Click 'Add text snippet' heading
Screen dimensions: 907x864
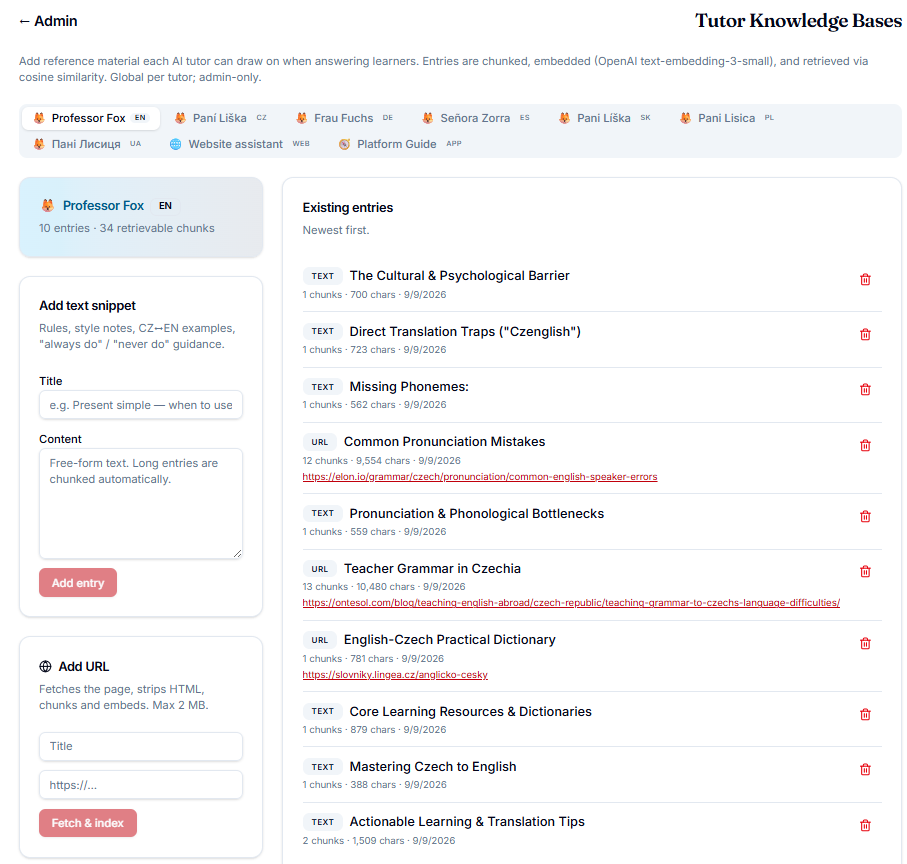coord(87,305)
